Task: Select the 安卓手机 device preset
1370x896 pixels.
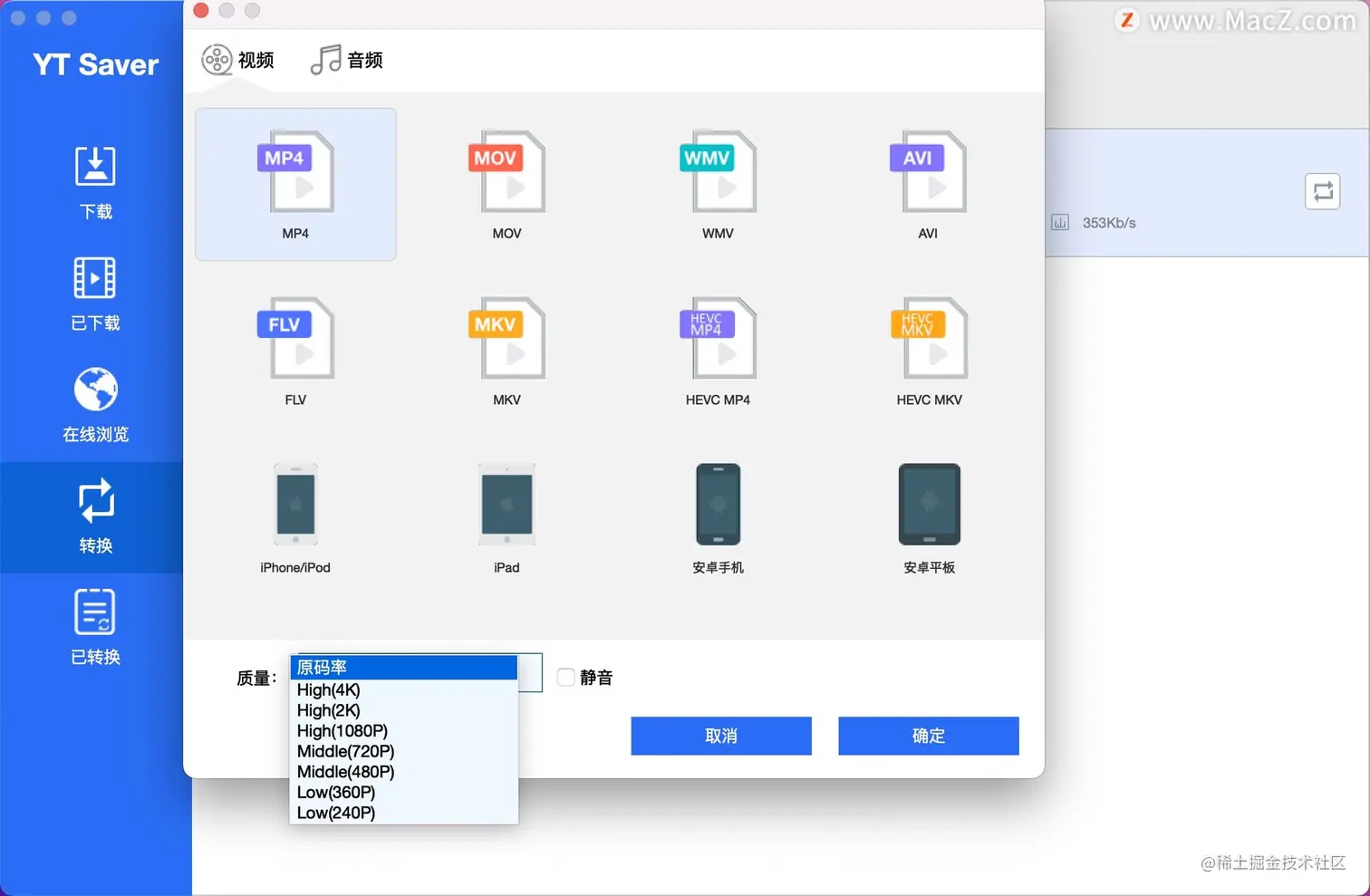Action: (x=718, y=505)
